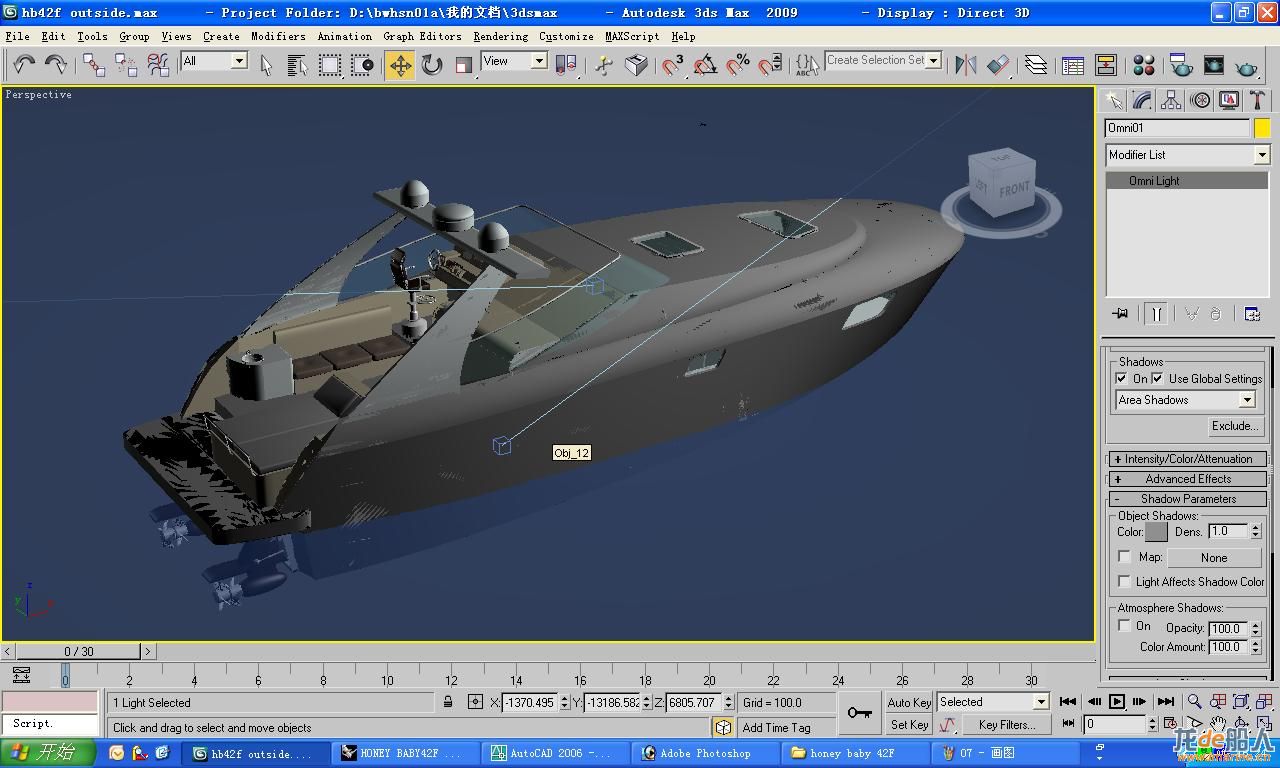Click the Undo arrow icon
Image resolution: width=1280 pixels, height=768 pixels.
pos(24,65)
